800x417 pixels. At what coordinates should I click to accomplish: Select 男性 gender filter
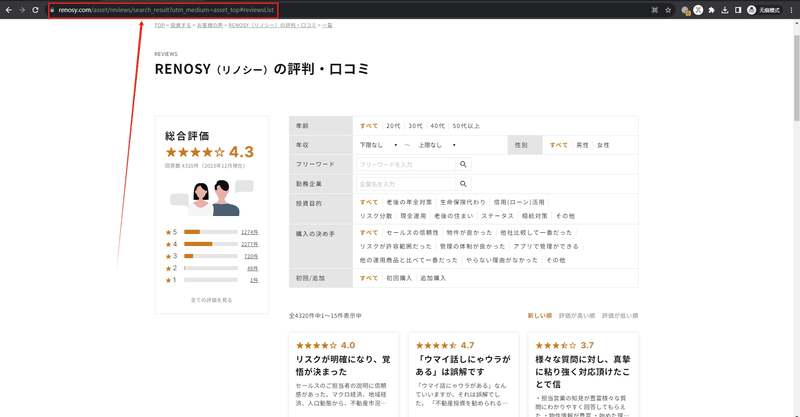coord(582,145)
